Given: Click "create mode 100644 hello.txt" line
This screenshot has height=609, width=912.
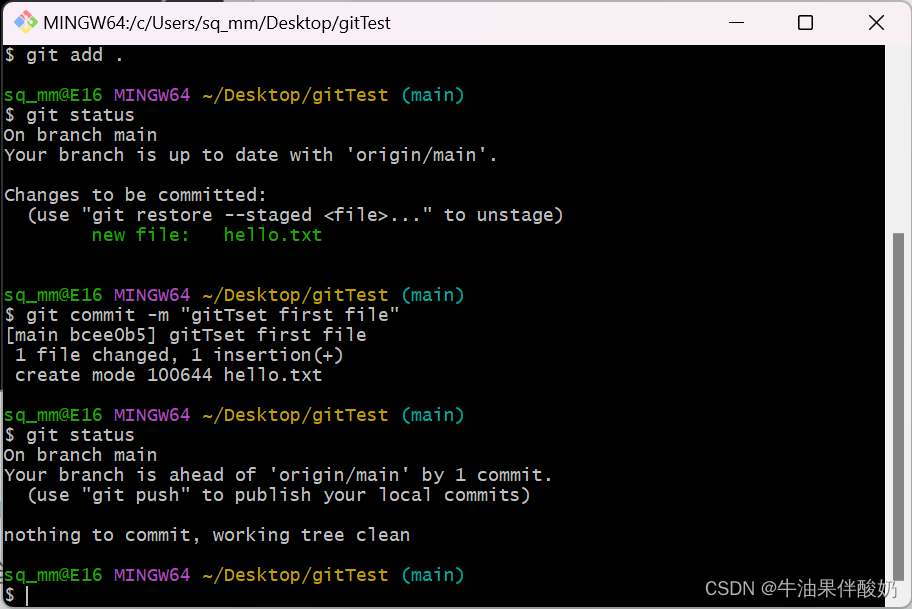Looking at the screenshot, I should [x=168, y=375].
